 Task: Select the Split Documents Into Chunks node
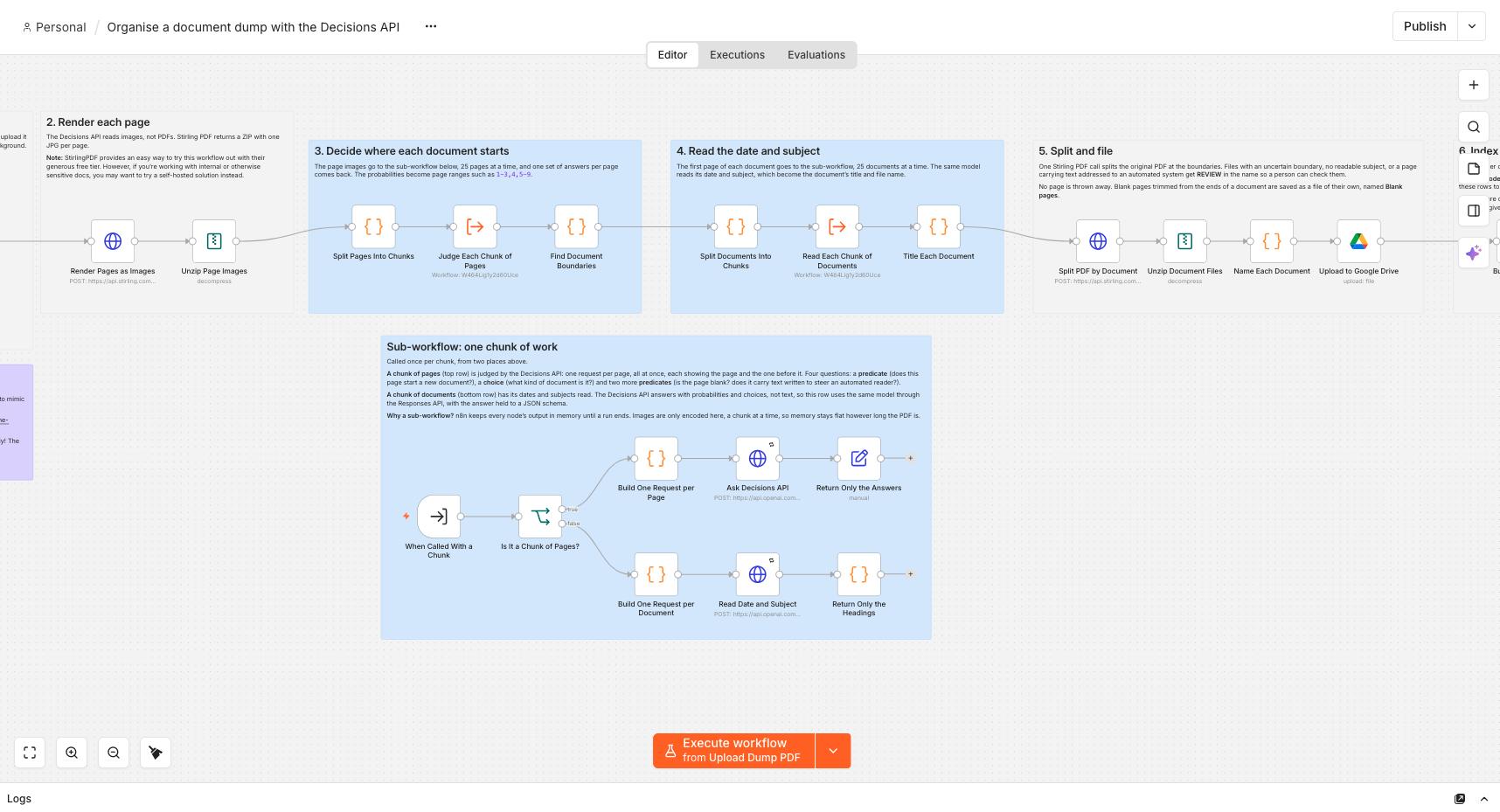coord(736,226)
